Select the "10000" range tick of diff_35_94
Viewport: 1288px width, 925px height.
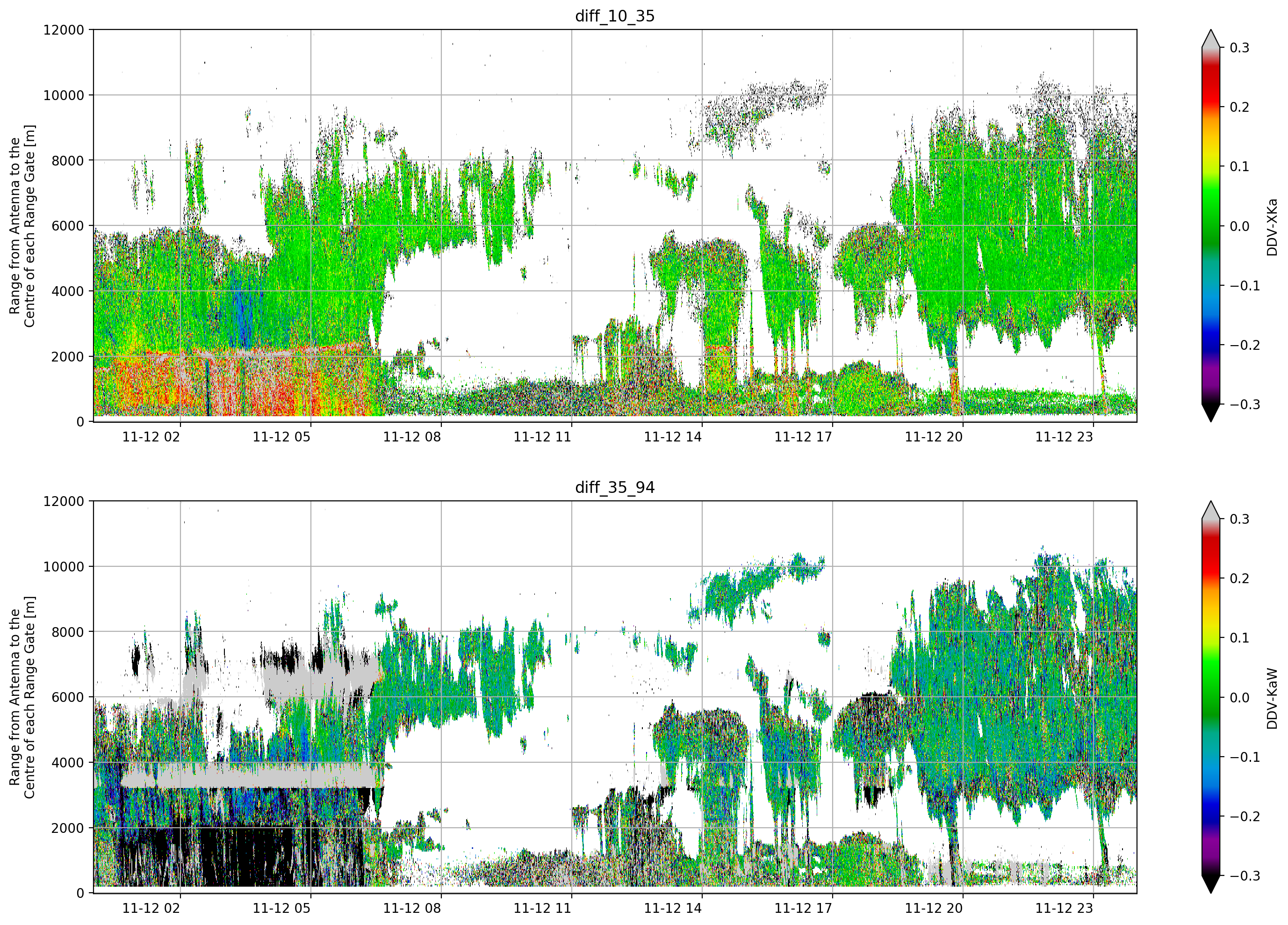click(64, 567)
